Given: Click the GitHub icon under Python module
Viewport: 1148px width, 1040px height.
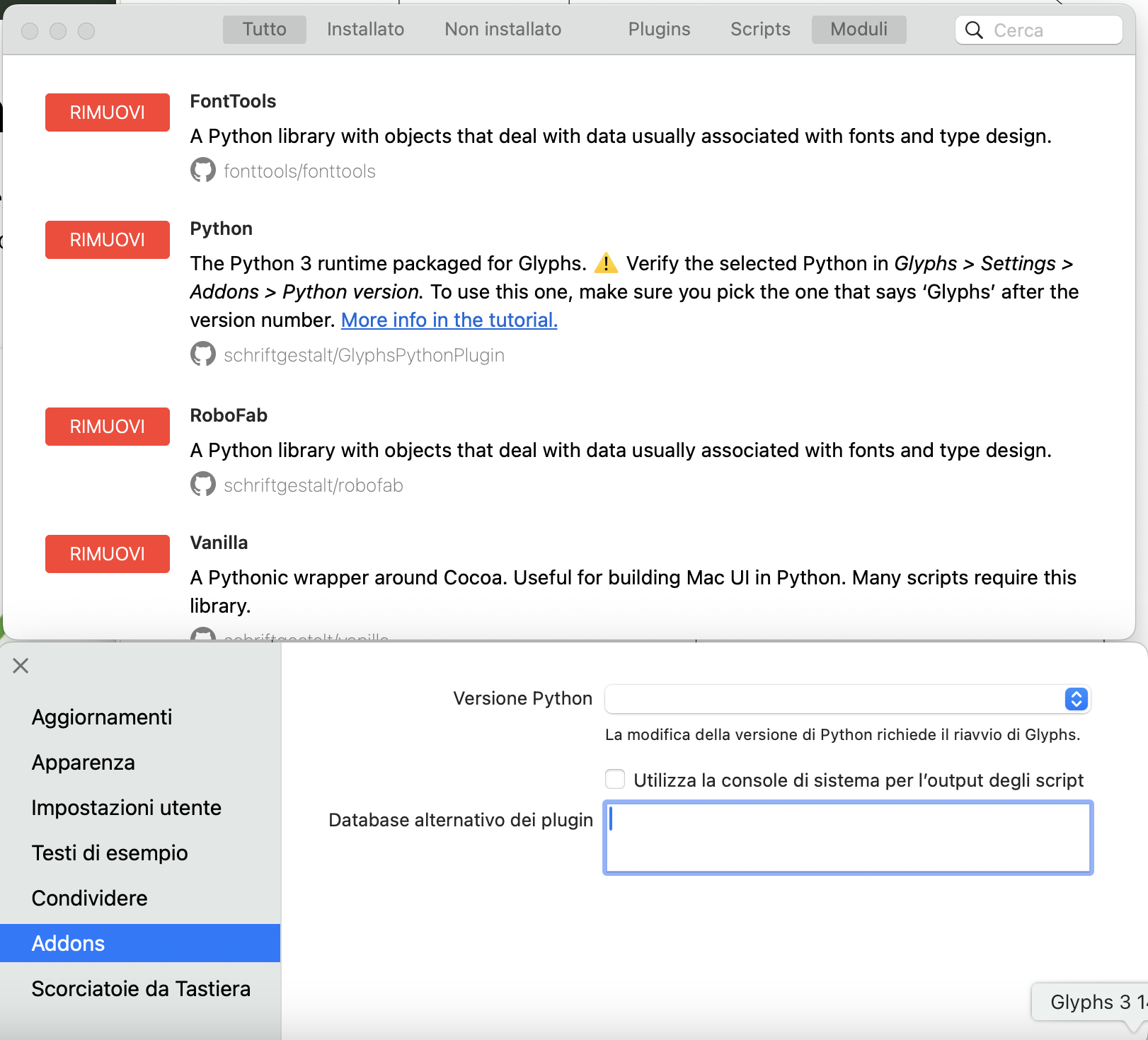Looking at the screenshot, I should pyautogui.click(x=202, y=354).
